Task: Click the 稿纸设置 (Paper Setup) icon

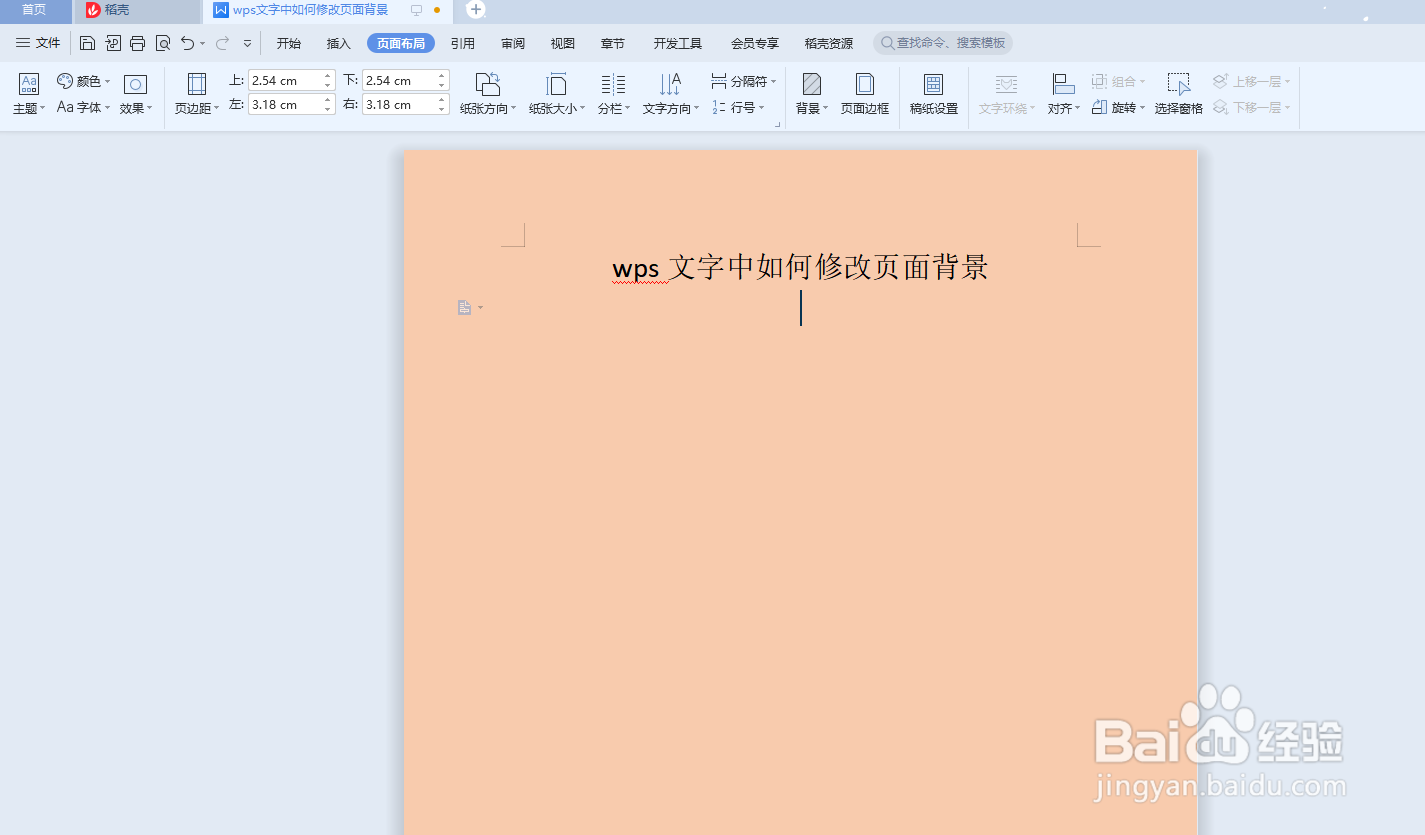Action: [x=932, y=93]
